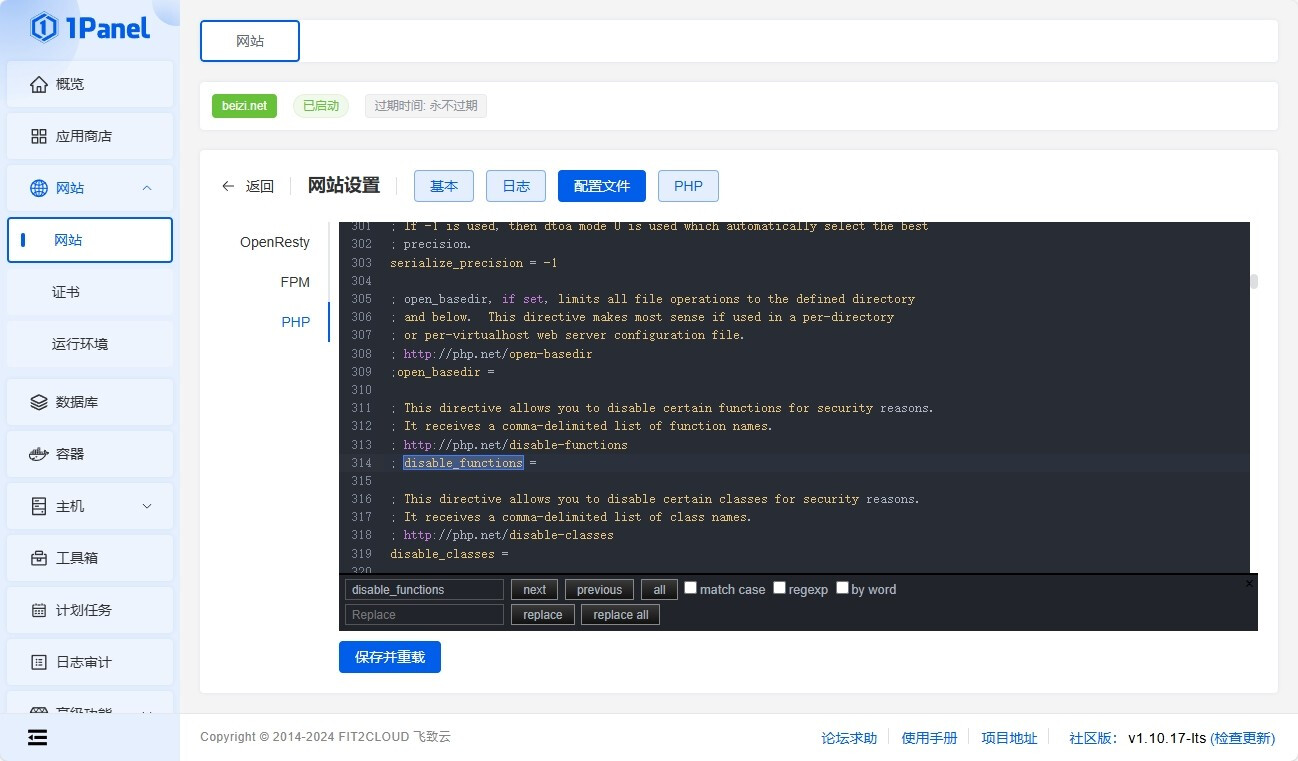This screenshot has width=1298, height=761.
Task: Click the back arrow to return
Action: click(x=228, y=186)
